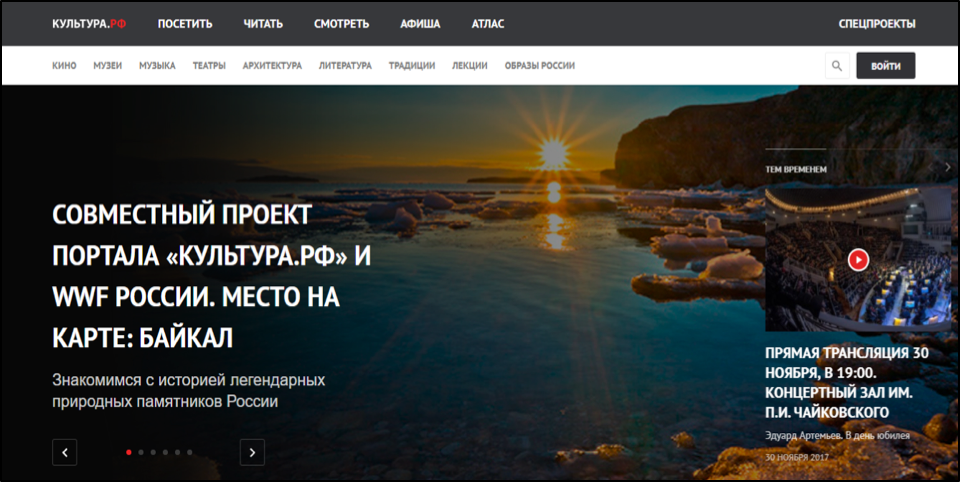
Task: Select the АРХИТЕКТУРА category tab
Action: pos(272,66)
